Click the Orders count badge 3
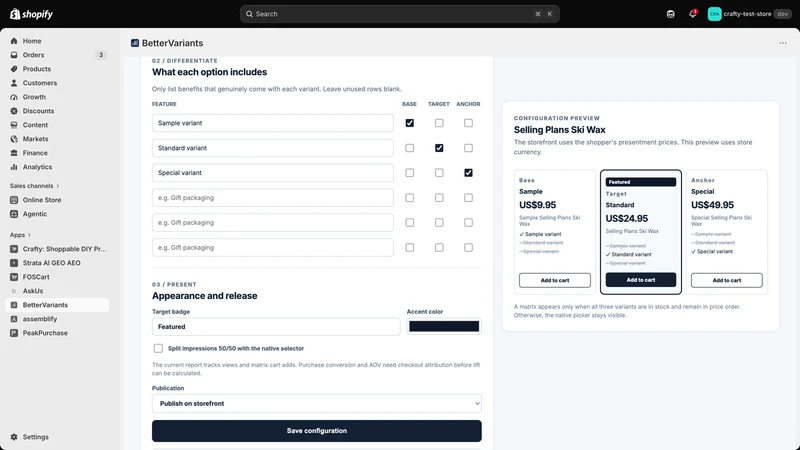This screenshot has width=800, height=450. (x=101, y=55)
